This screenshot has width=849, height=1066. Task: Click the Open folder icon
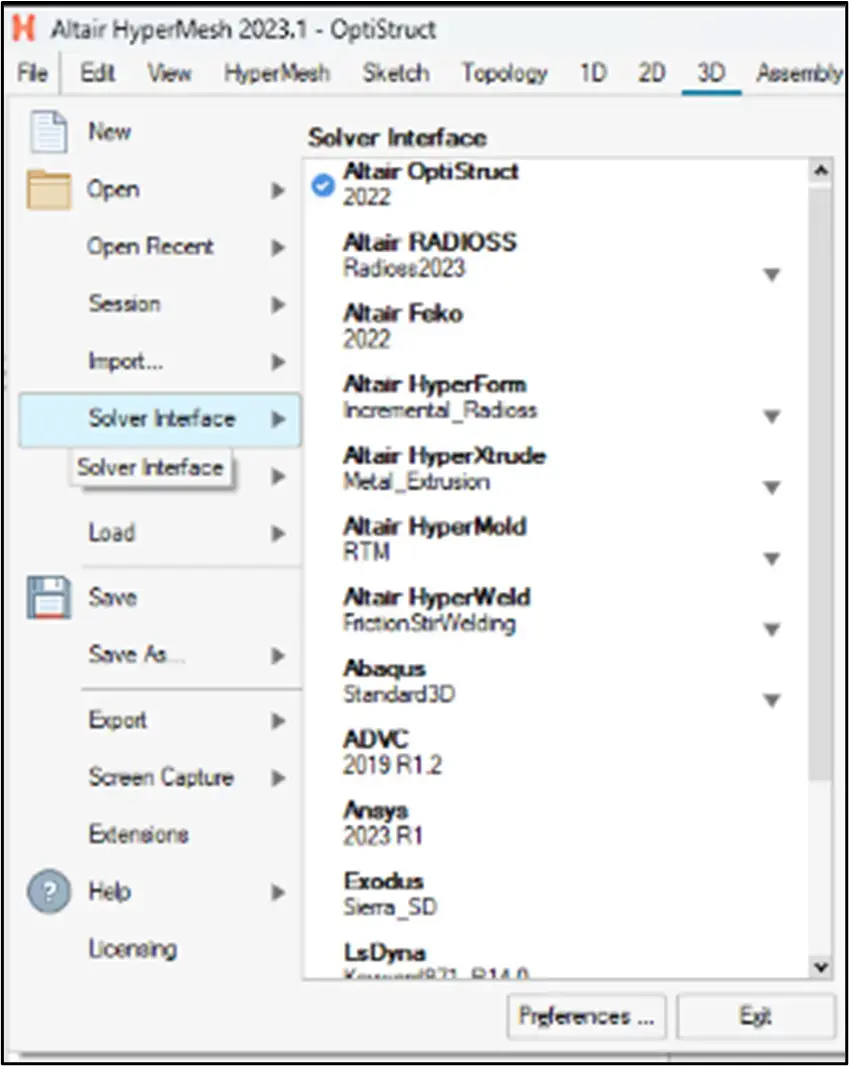coord(48,189)
